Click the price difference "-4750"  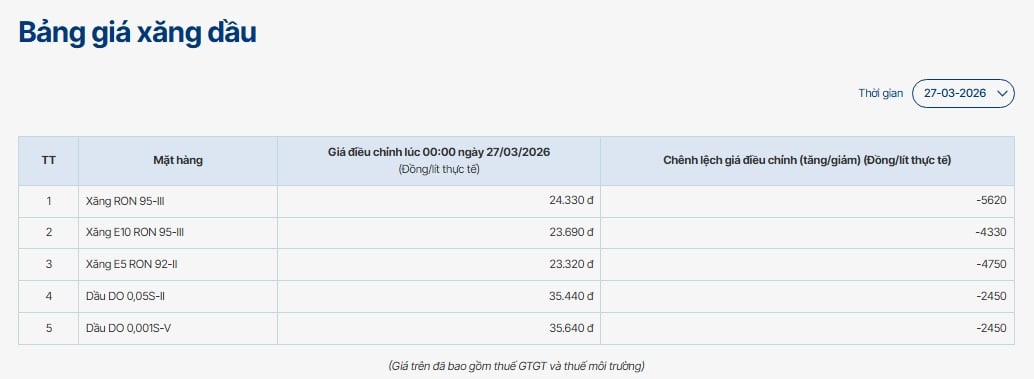click(x=992, y=264)
